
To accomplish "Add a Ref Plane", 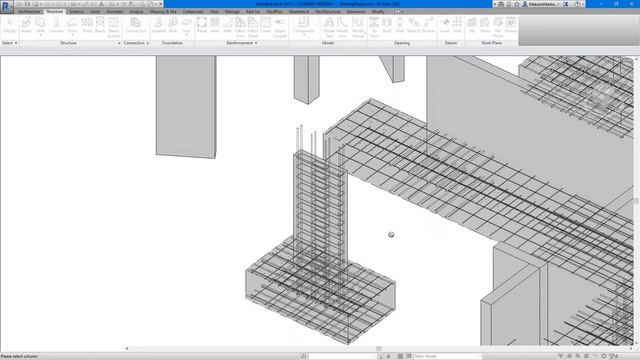I will 498,27.
